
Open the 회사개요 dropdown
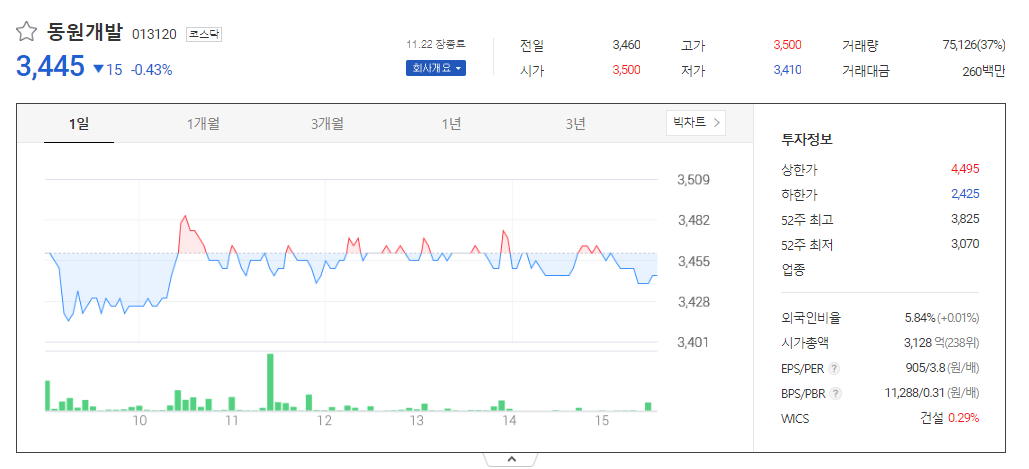coord(436,68)
